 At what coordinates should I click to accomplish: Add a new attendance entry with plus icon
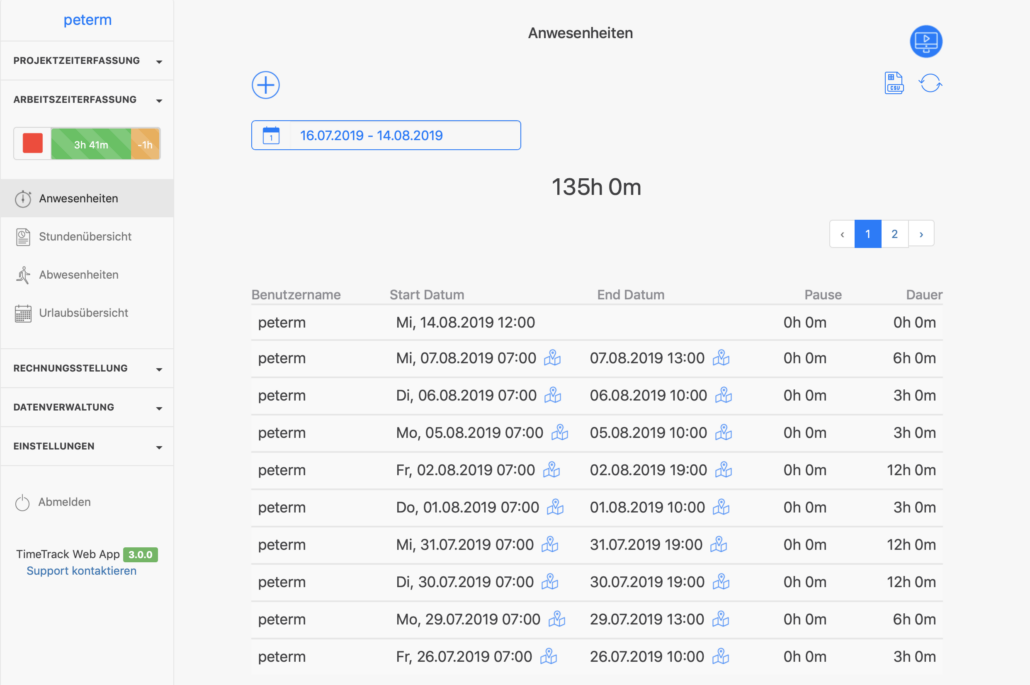[x=265, y=85]
